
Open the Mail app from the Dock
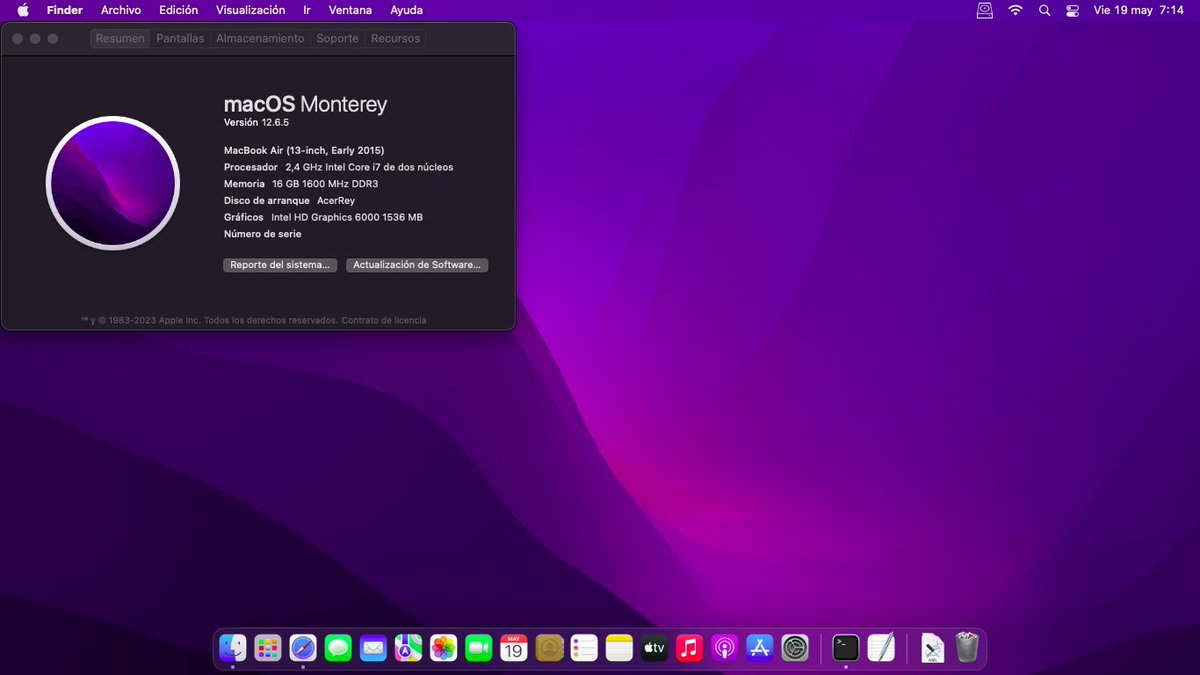click(x=373, y=648)
